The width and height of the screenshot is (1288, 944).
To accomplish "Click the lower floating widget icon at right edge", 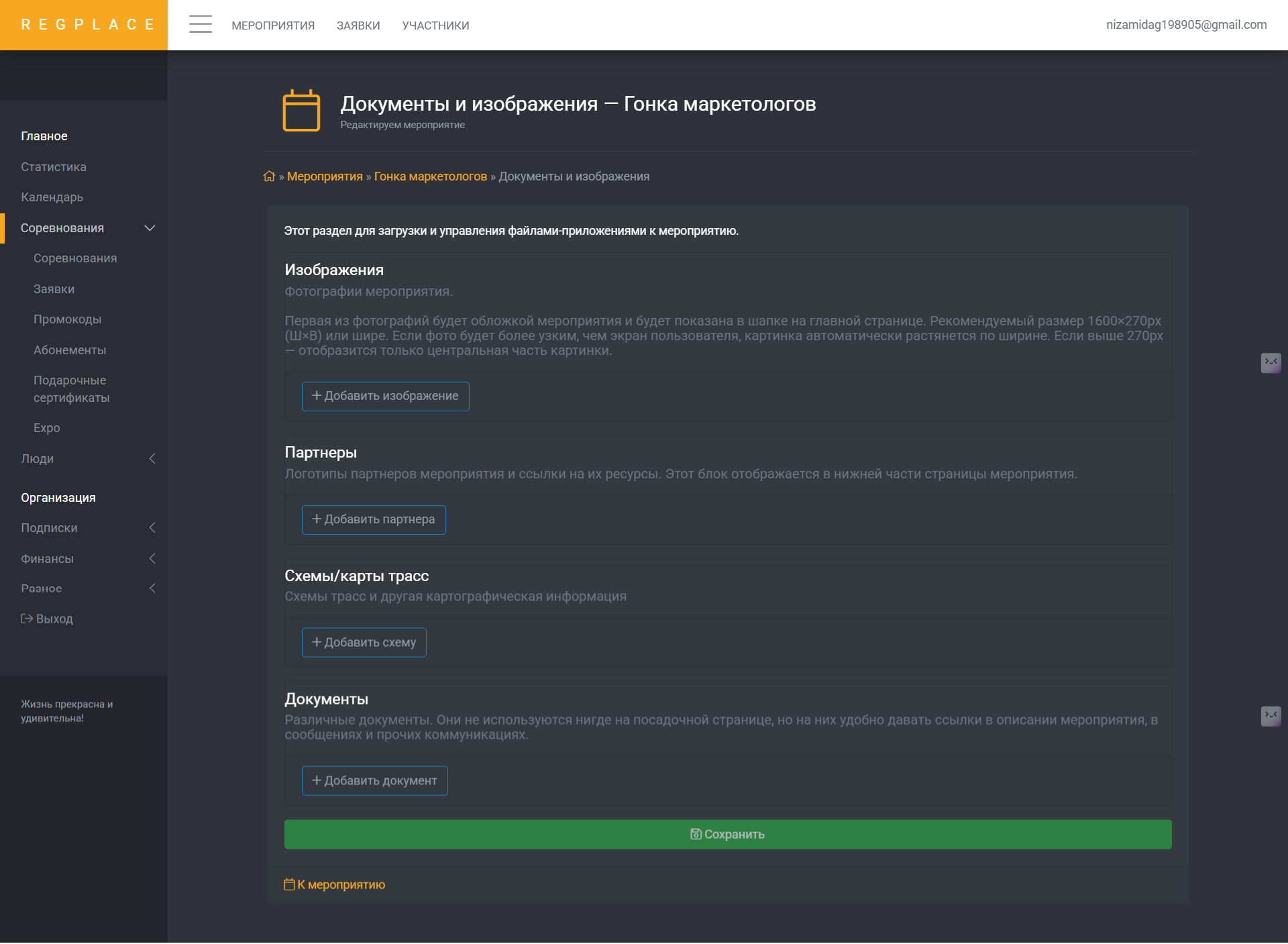I will [x=1271, y=716].
